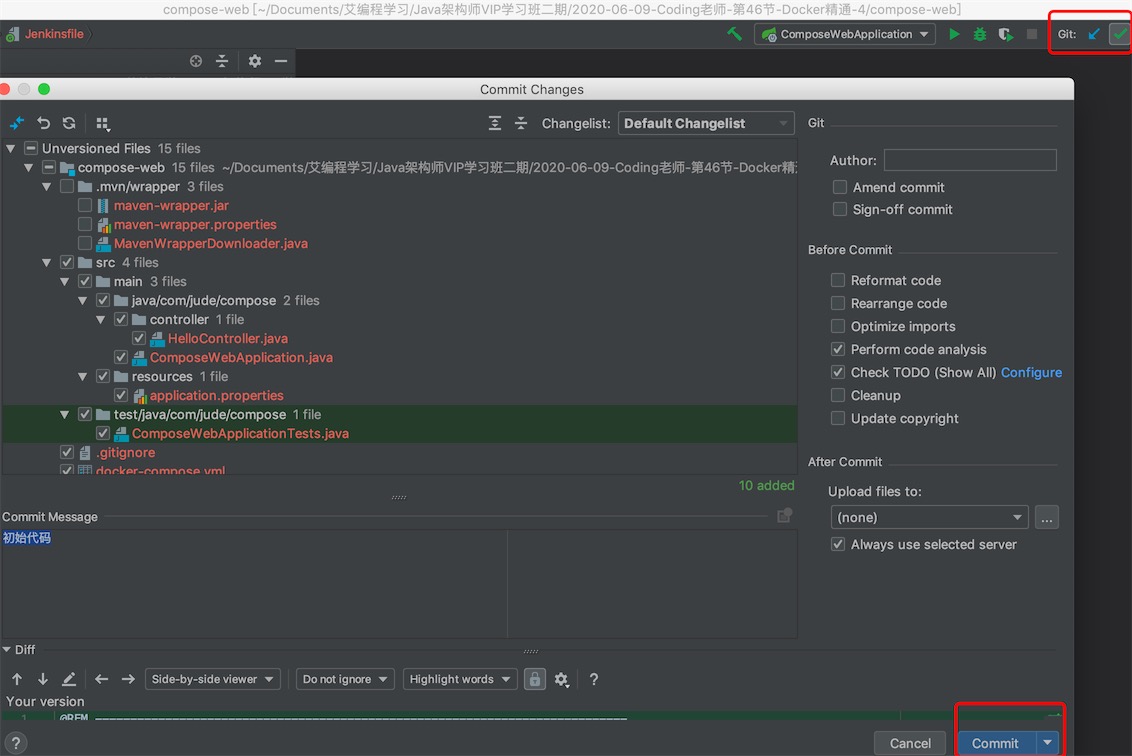The width and height of the screenshot is (1132, 756).
Task: Collapse the Diff section
Action: coord(6,650)
